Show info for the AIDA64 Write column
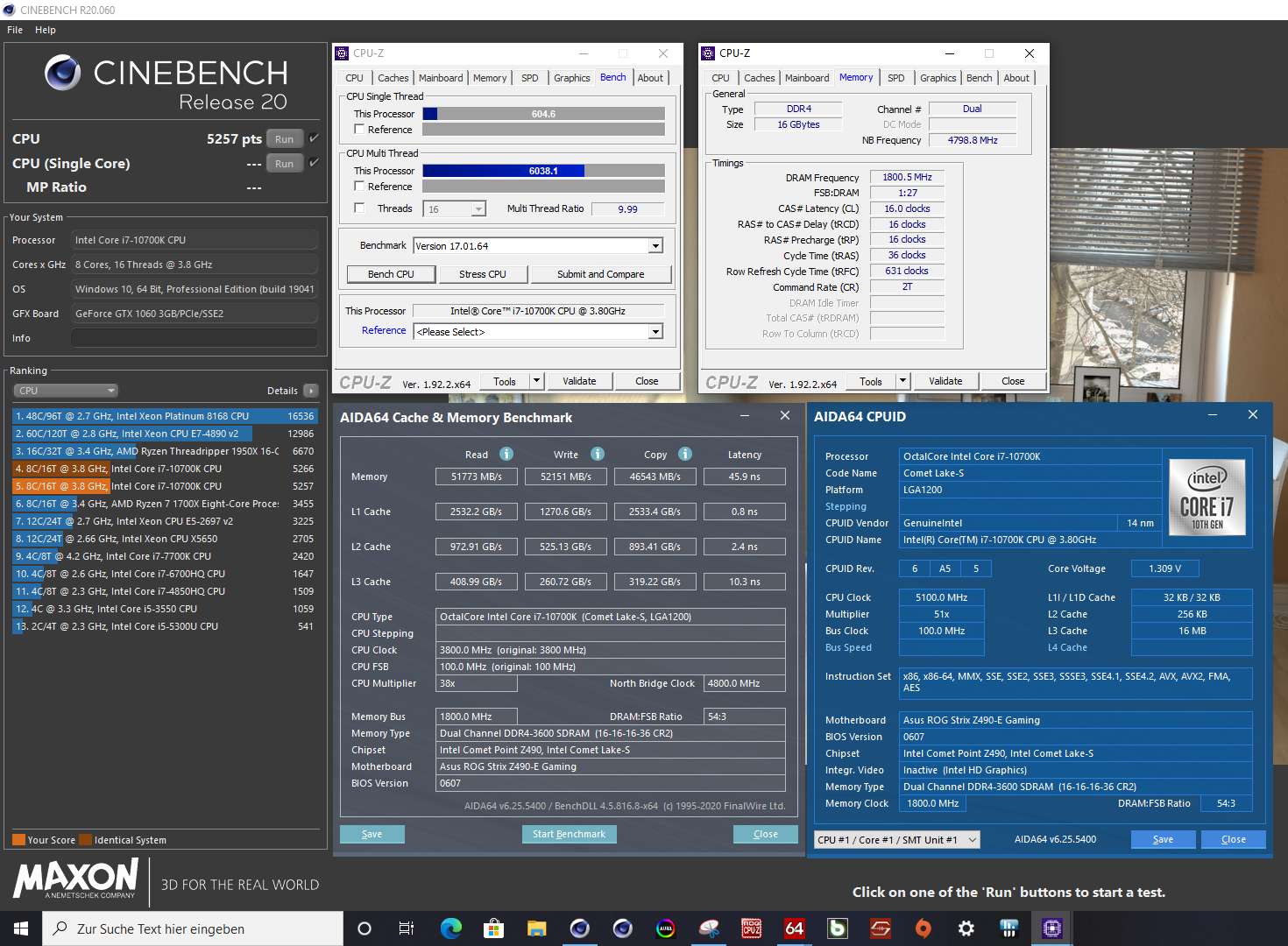 point(598,454)
